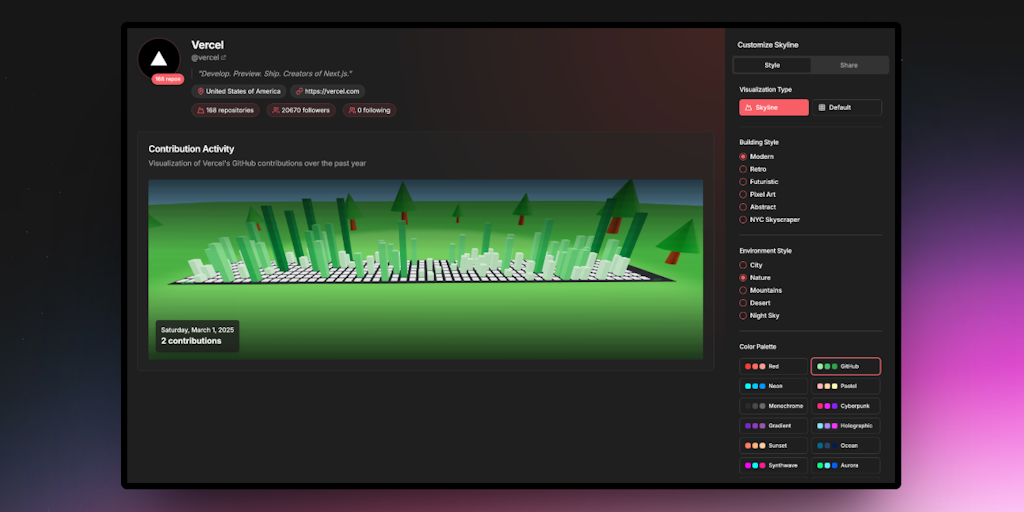Click the following people icon
This screenshot has width=1024, height=512.
[x=352, y=110]
